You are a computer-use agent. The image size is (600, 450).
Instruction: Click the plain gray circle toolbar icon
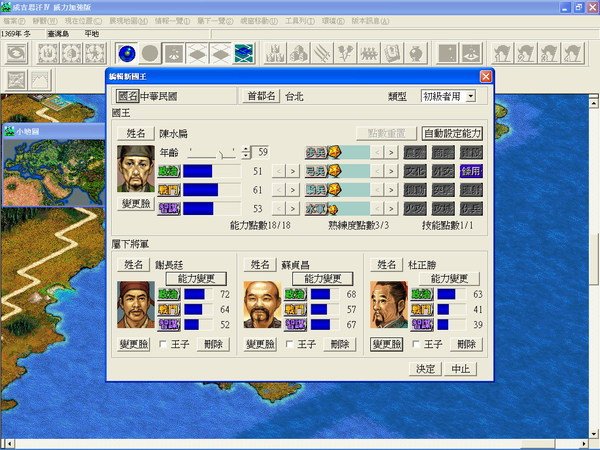pyautogui.click(x=150, y=53)
